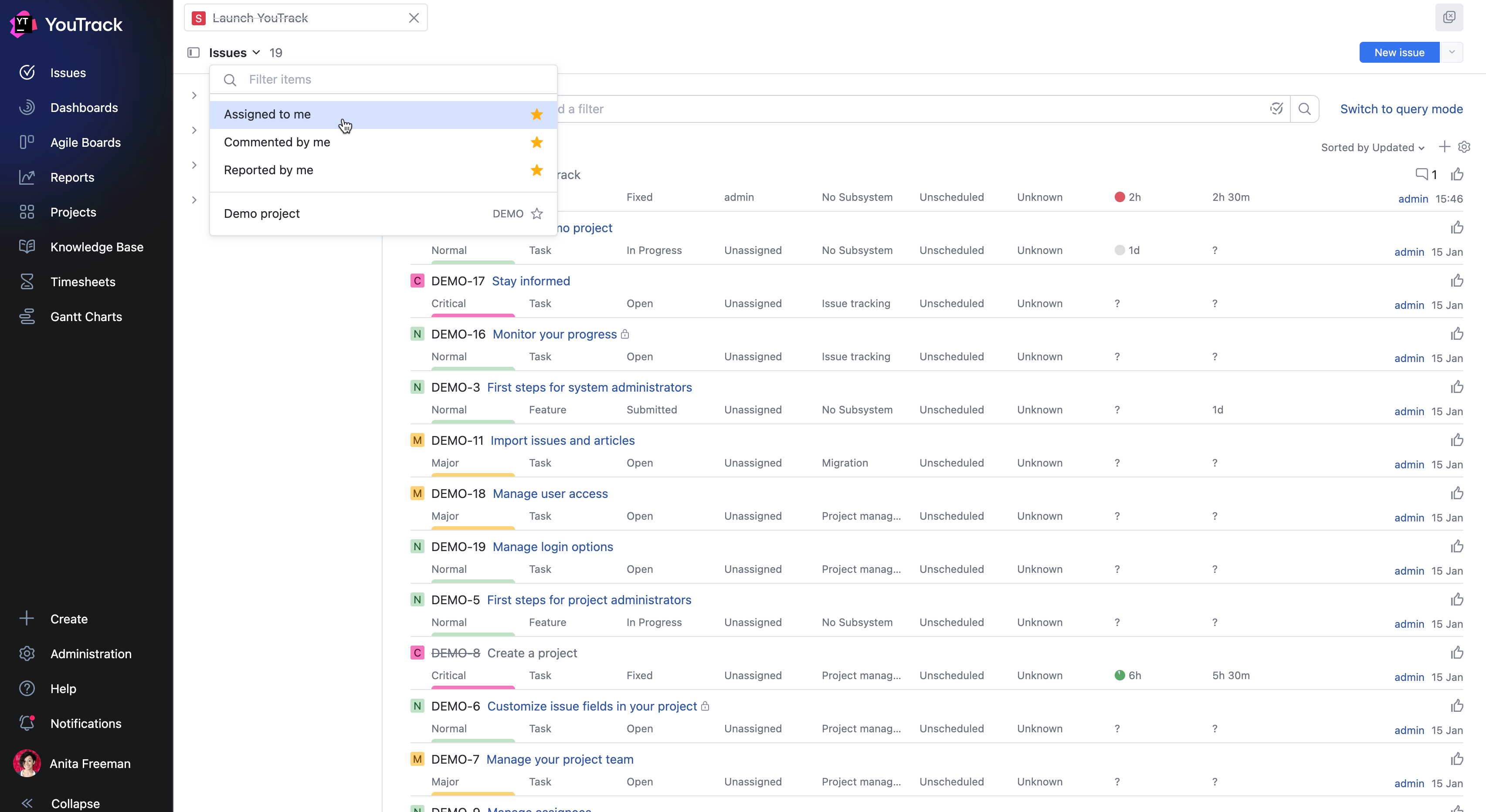Open the New issue dropdown arrow

tap(1452, 52)
